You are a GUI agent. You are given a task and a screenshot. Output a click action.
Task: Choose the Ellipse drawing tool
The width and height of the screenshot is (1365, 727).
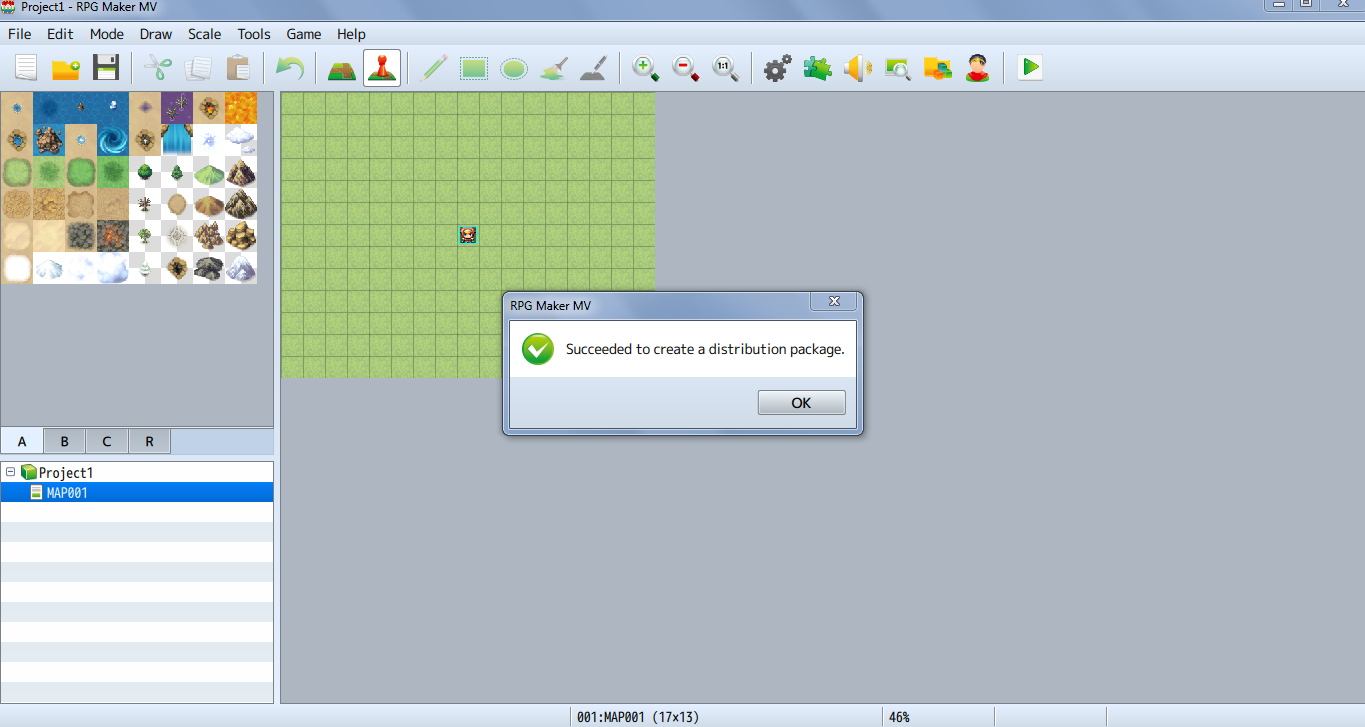514,68
